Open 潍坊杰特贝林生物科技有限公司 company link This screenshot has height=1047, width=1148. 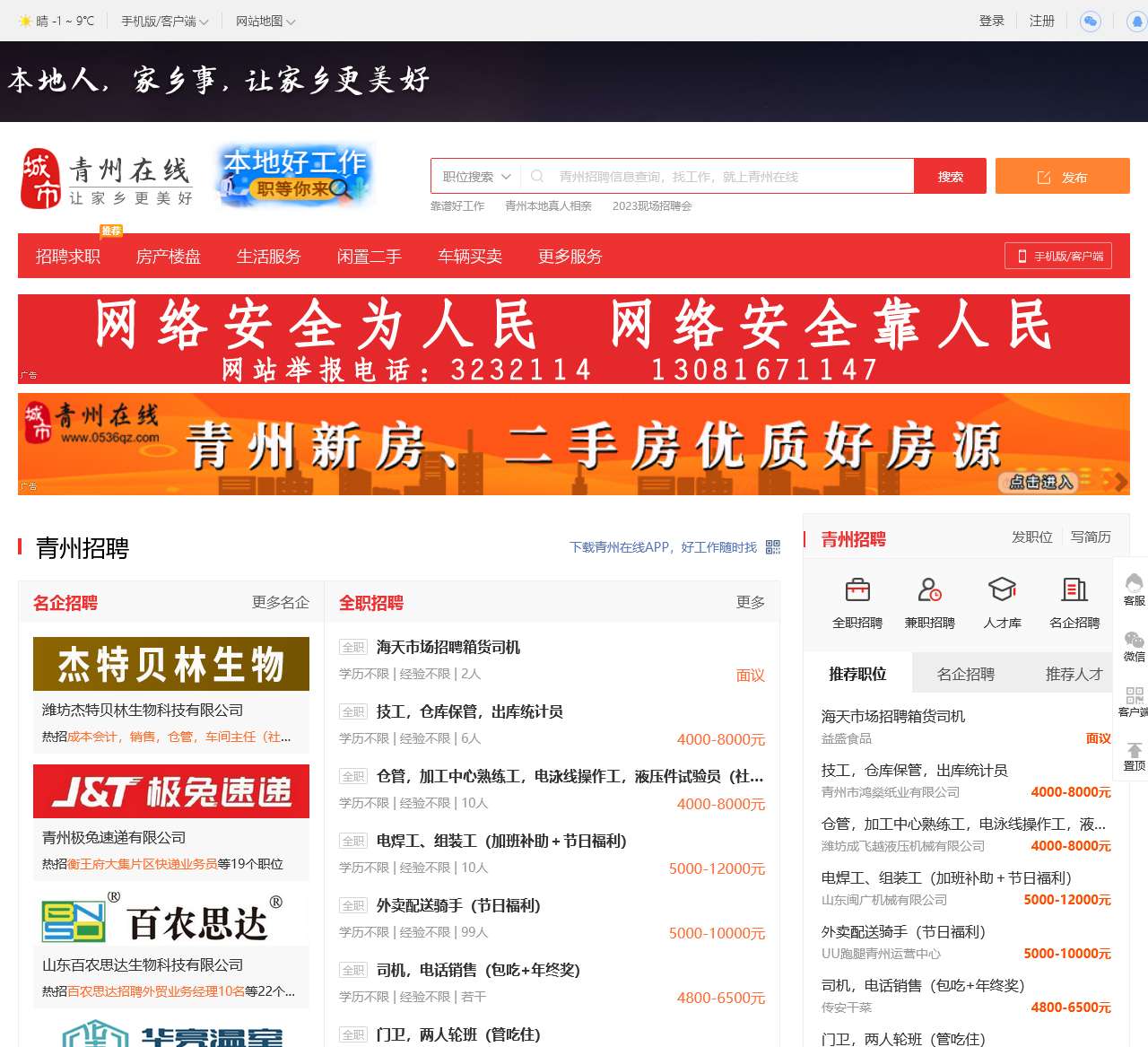pyautogui.click(x=143, y=710)
